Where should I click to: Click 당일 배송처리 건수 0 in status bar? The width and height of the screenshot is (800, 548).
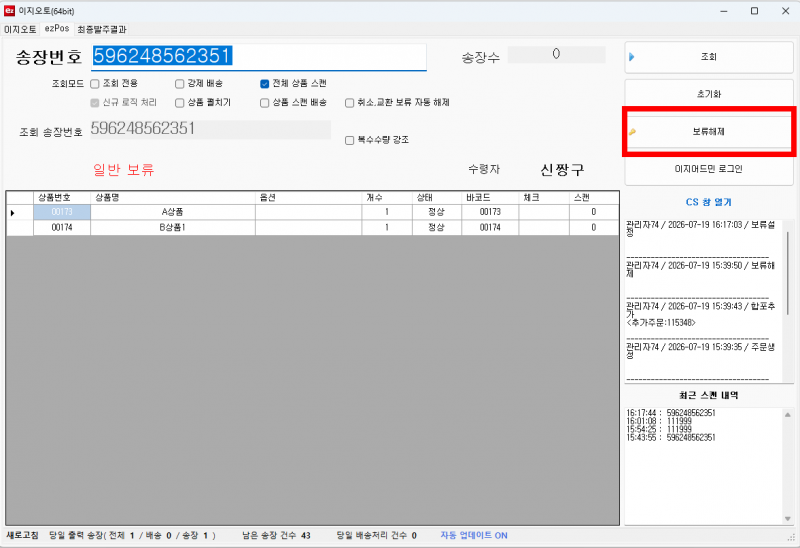377,535
